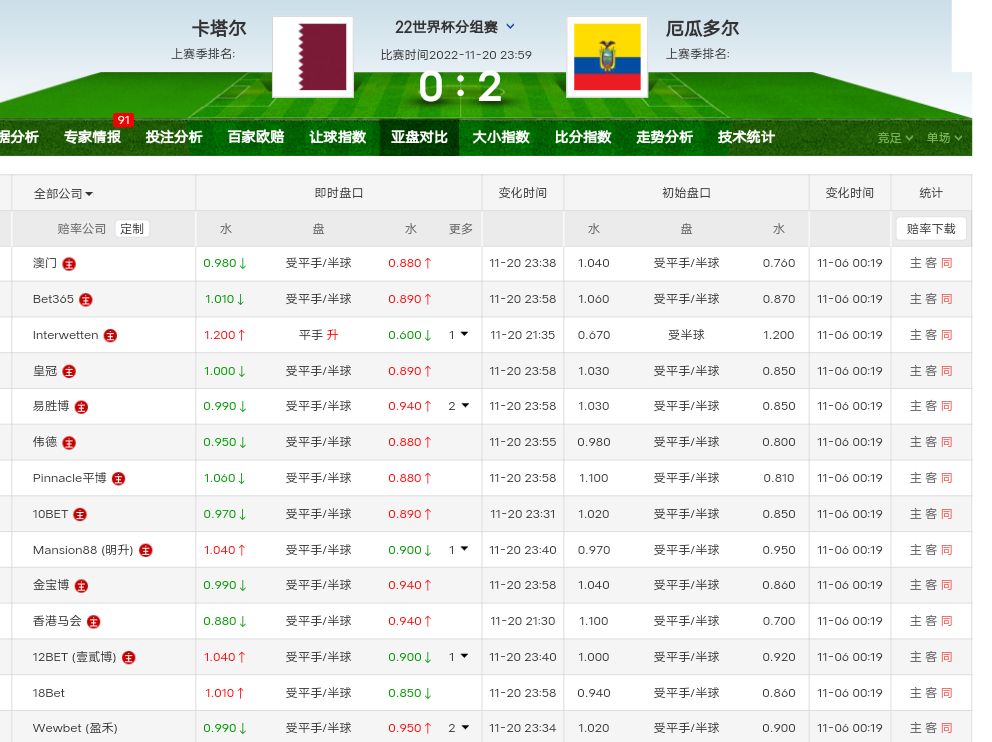Click the 主 icon beside 10BET
The height and width of the screenshot is (742, 992).
click(x=80, y=515)
